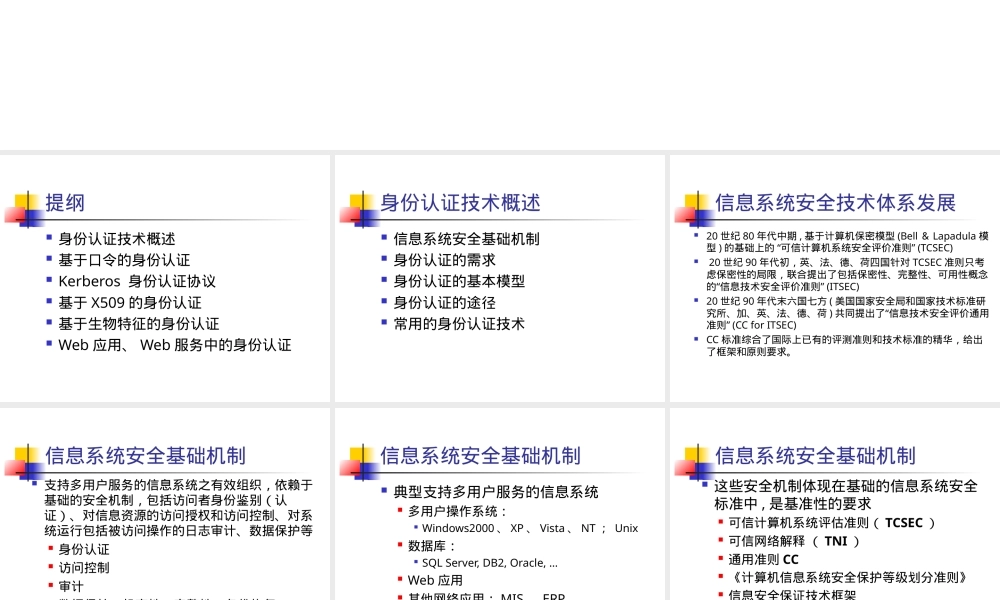Select the Kerberos 身份认证协议 bullet

coord(137,281)
